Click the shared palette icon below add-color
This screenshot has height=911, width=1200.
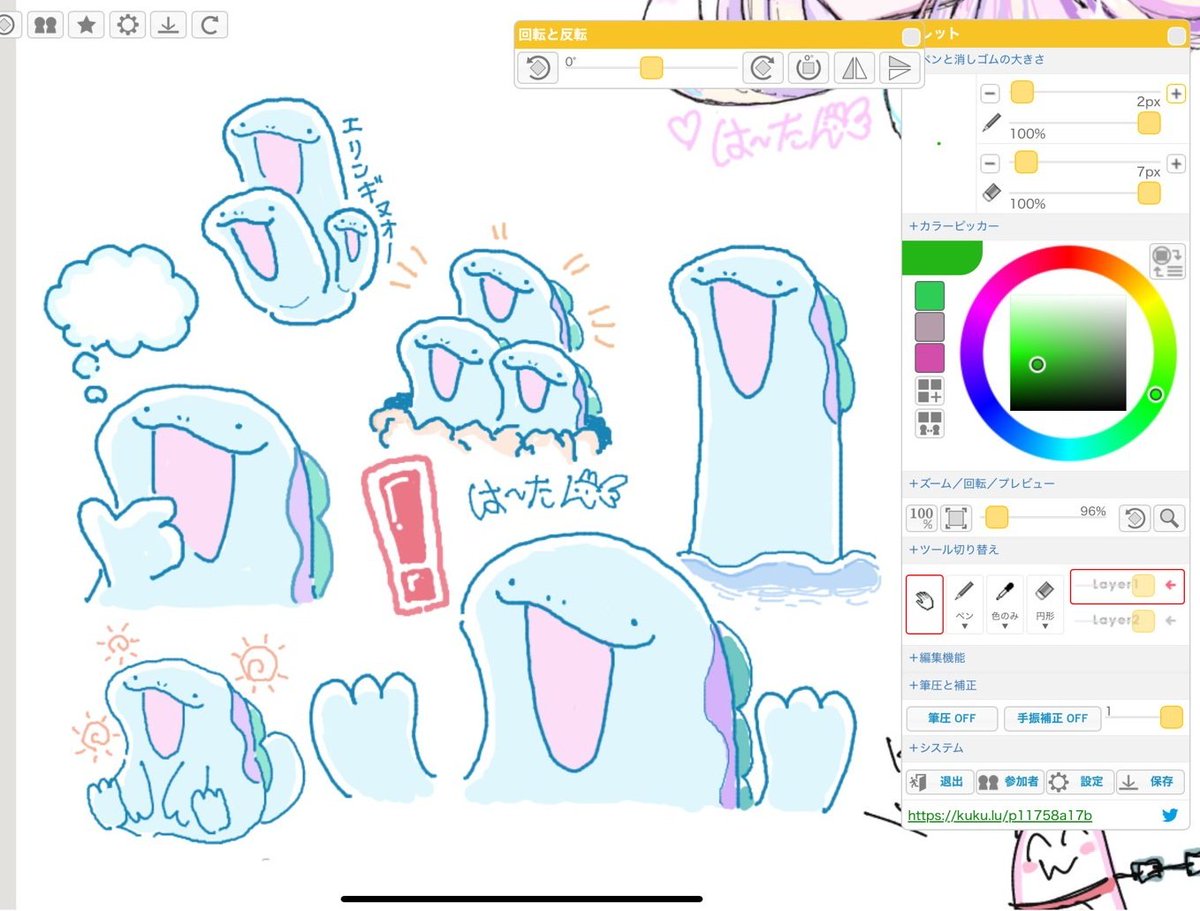coord(930,423)
